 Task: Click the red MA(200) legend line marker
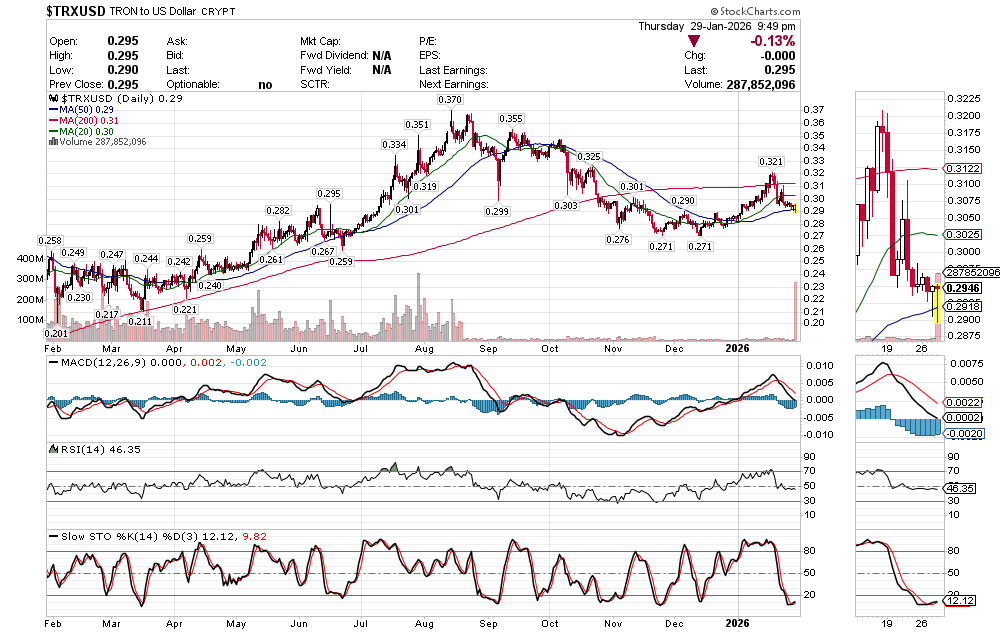pos(53,121)
